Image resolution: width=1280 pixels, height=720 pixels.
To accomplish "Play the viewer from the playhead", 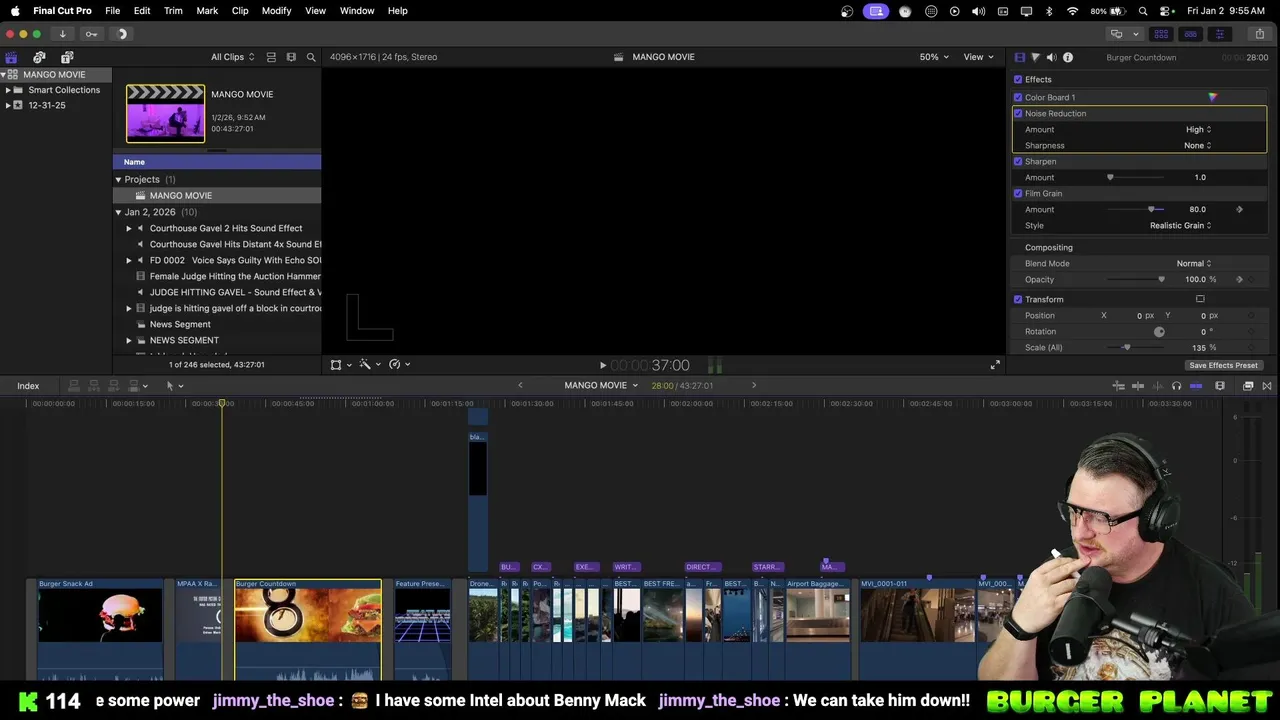I will point(602,366).
